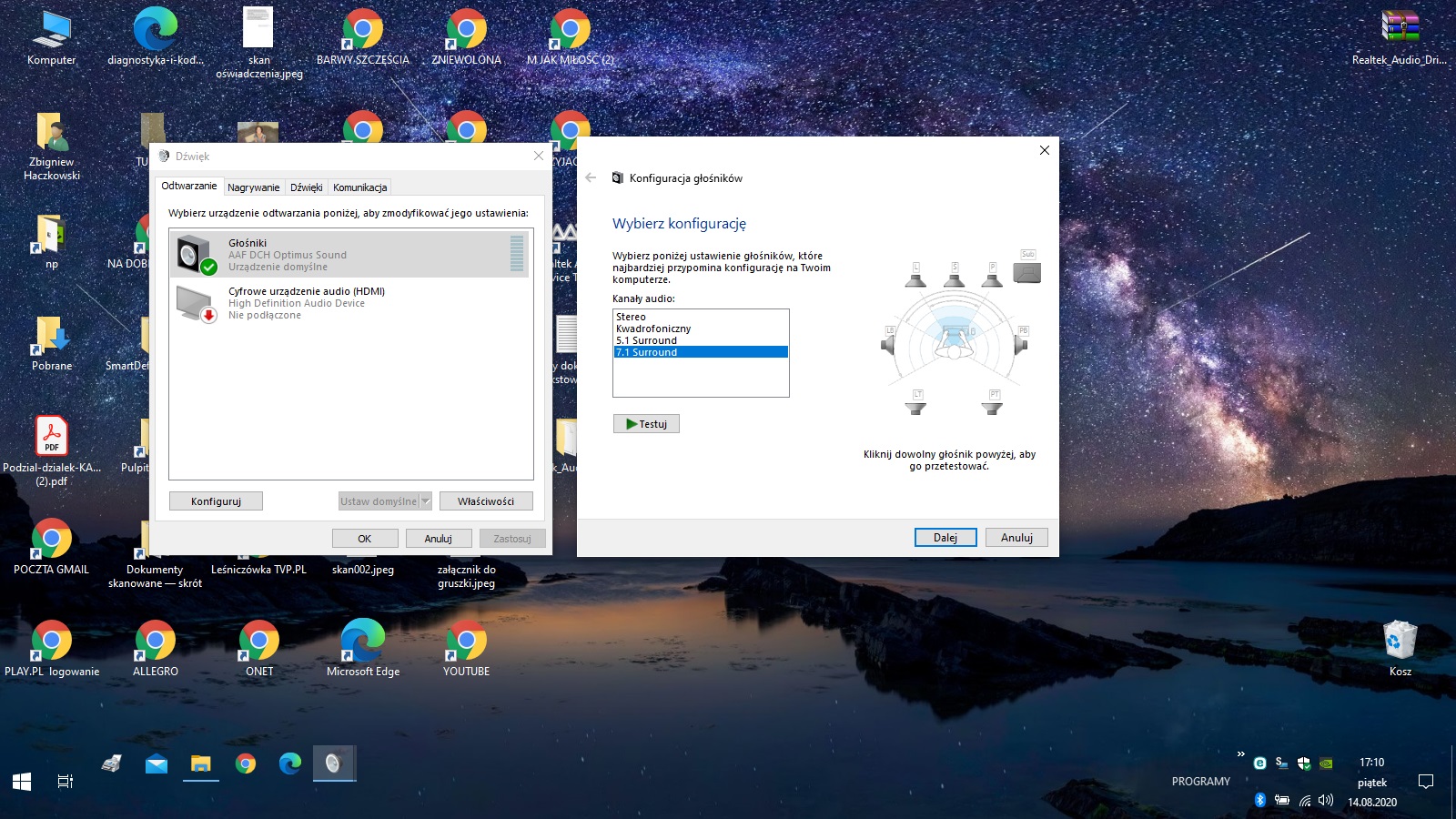Launch Edge from taskbar
This screenshot has width=1456, height=819.
pos(290,763)
